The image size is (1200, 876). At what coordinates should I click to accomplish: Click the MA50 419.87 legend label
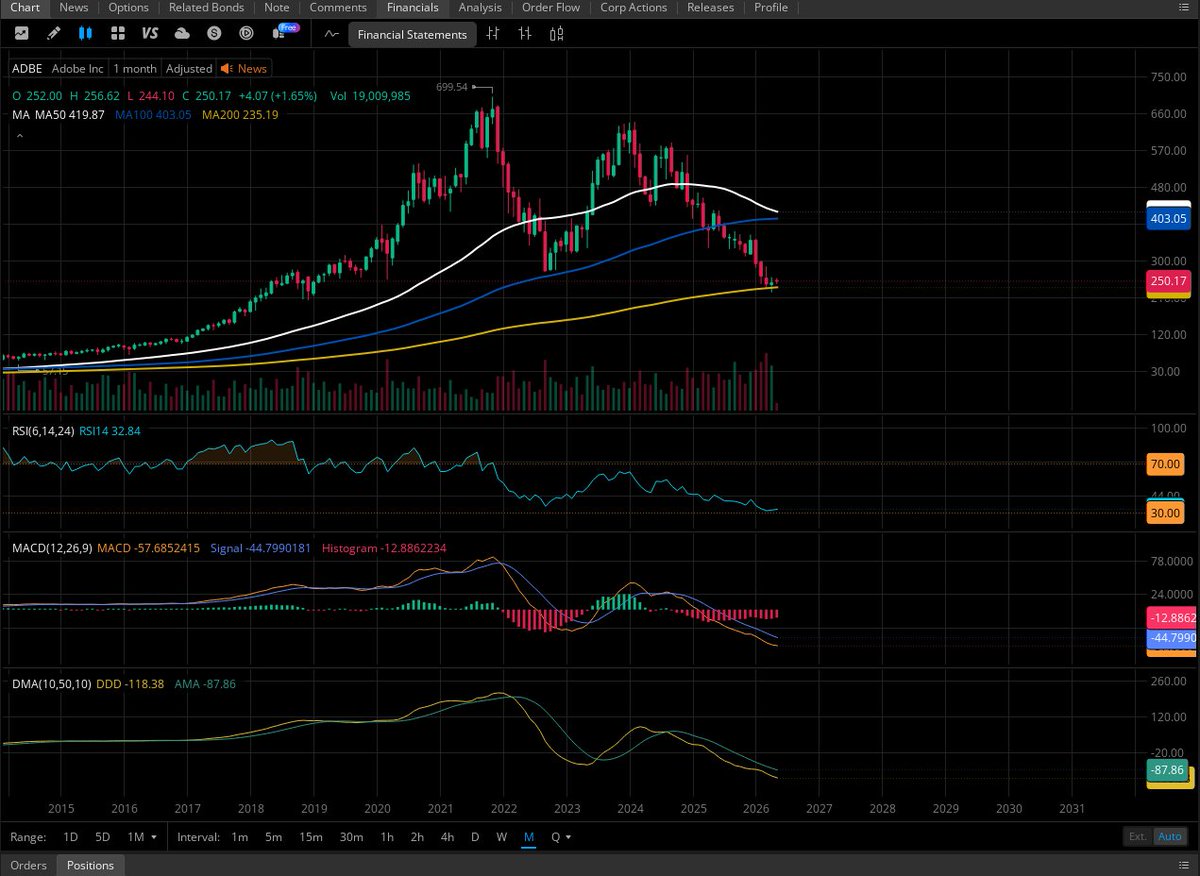(x=71, y=115)
